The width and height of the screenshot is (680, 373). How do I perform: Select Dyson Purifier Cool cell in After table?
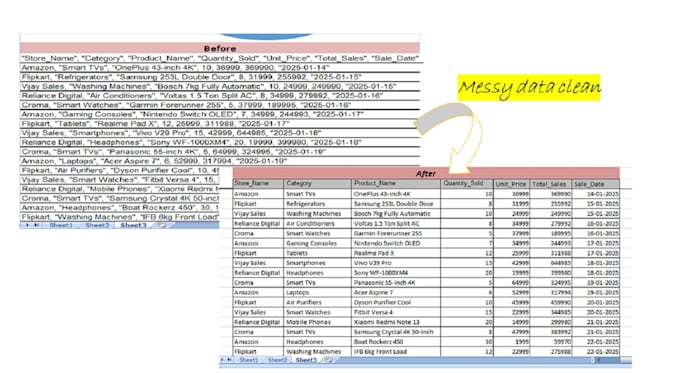[396, 302]
